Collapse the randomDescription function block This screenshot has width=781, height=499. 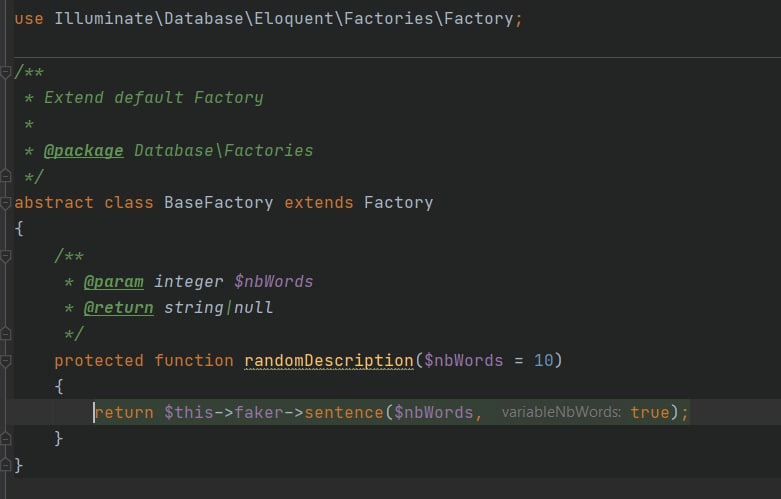5,361
